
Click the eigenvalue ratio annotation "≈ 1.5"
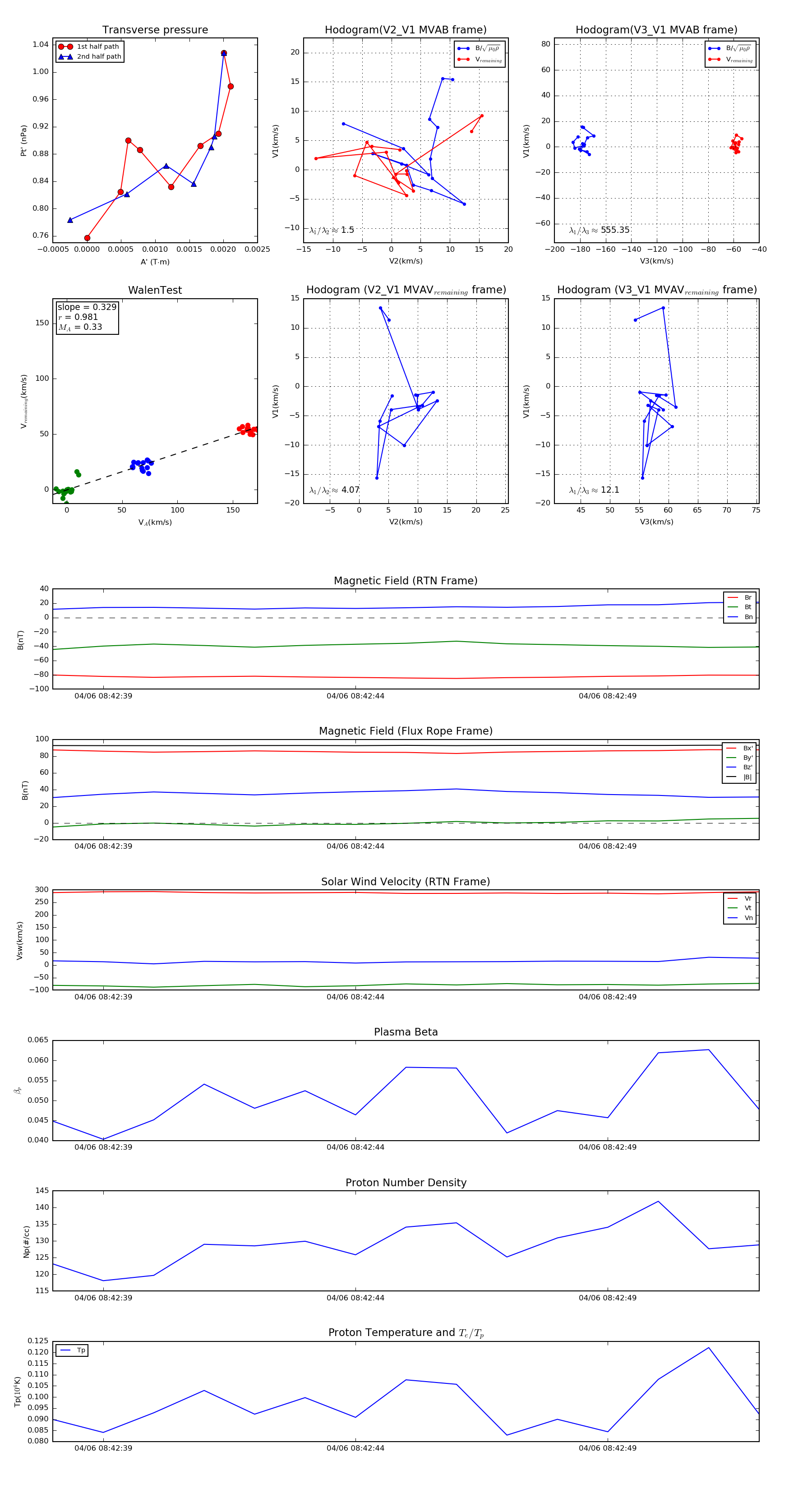click(x=332, y=230)
